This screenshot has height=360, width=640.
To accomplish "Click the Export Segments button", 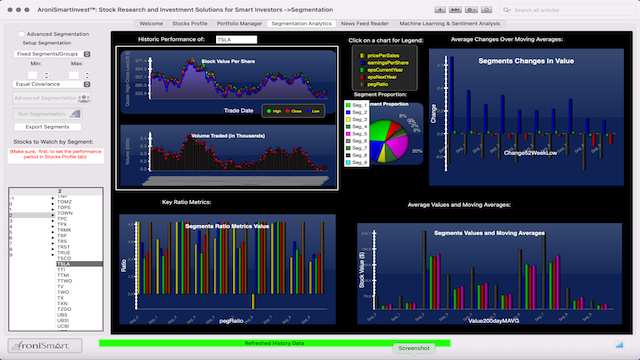I will 47,127.
